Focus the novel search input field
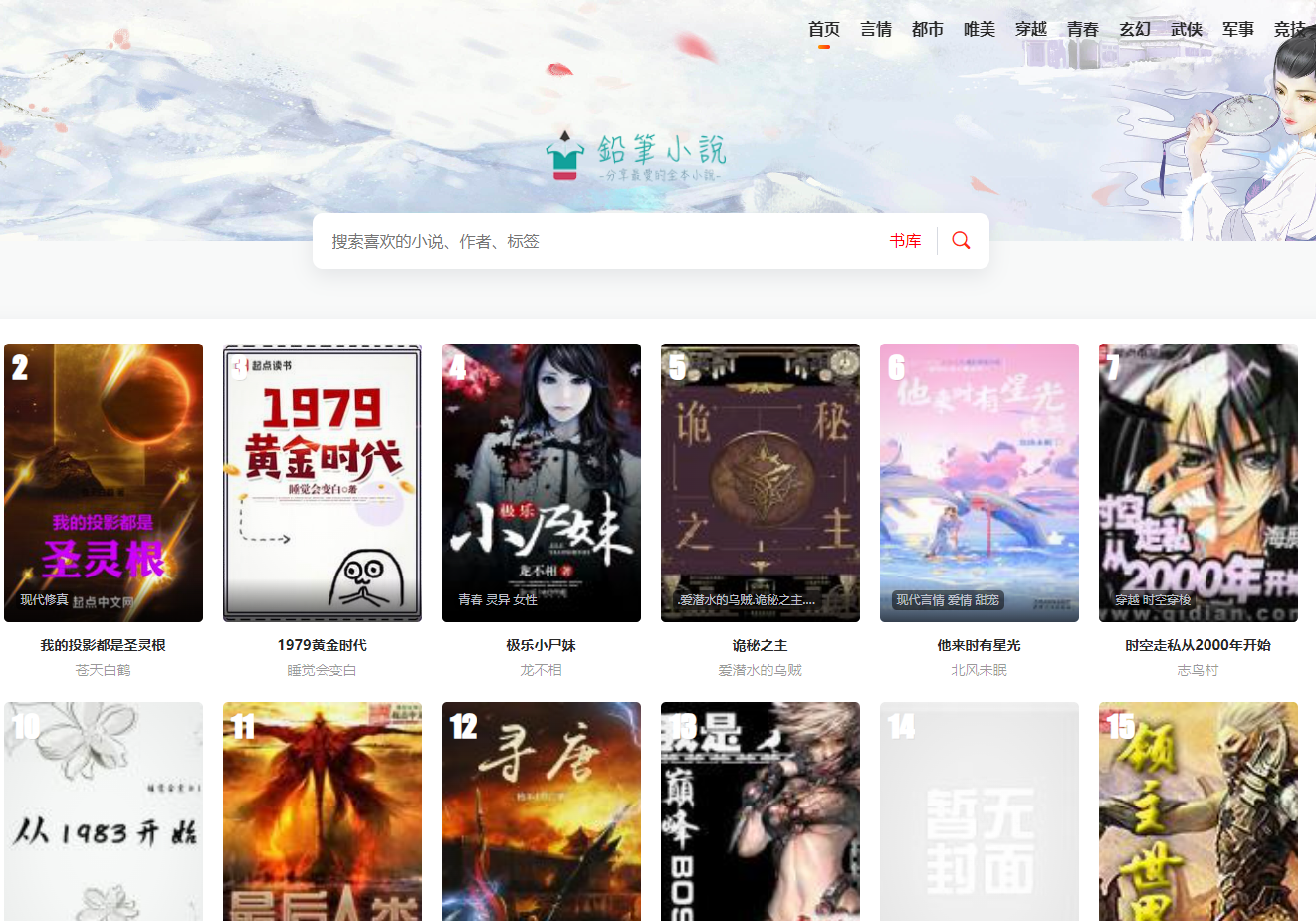 tap(600, 241)
